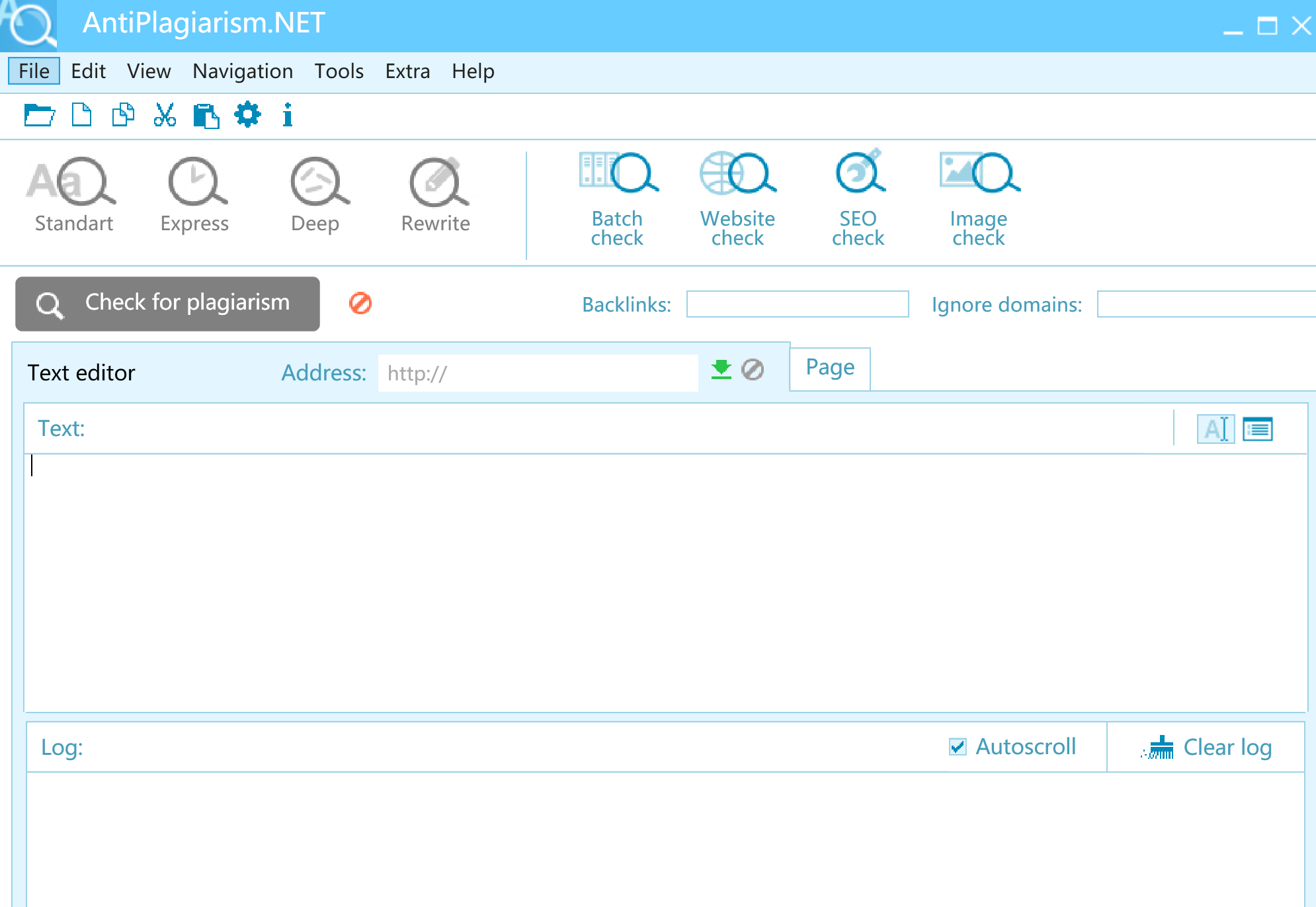Click the Check for plagiarism button
Screen dimensions: 1316x907
coord(167,304)
